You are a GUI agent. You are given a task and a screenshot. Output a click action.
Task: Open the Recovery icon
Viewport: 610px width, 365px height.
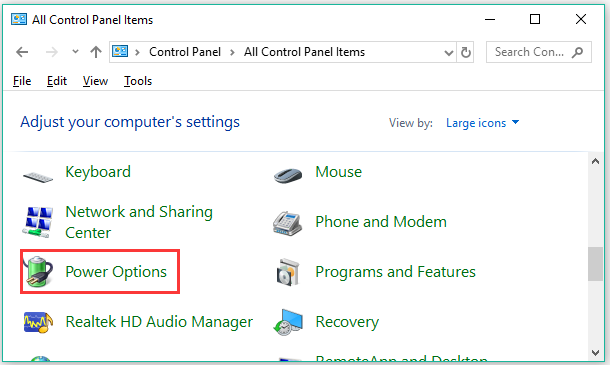[x=288, y=322]
